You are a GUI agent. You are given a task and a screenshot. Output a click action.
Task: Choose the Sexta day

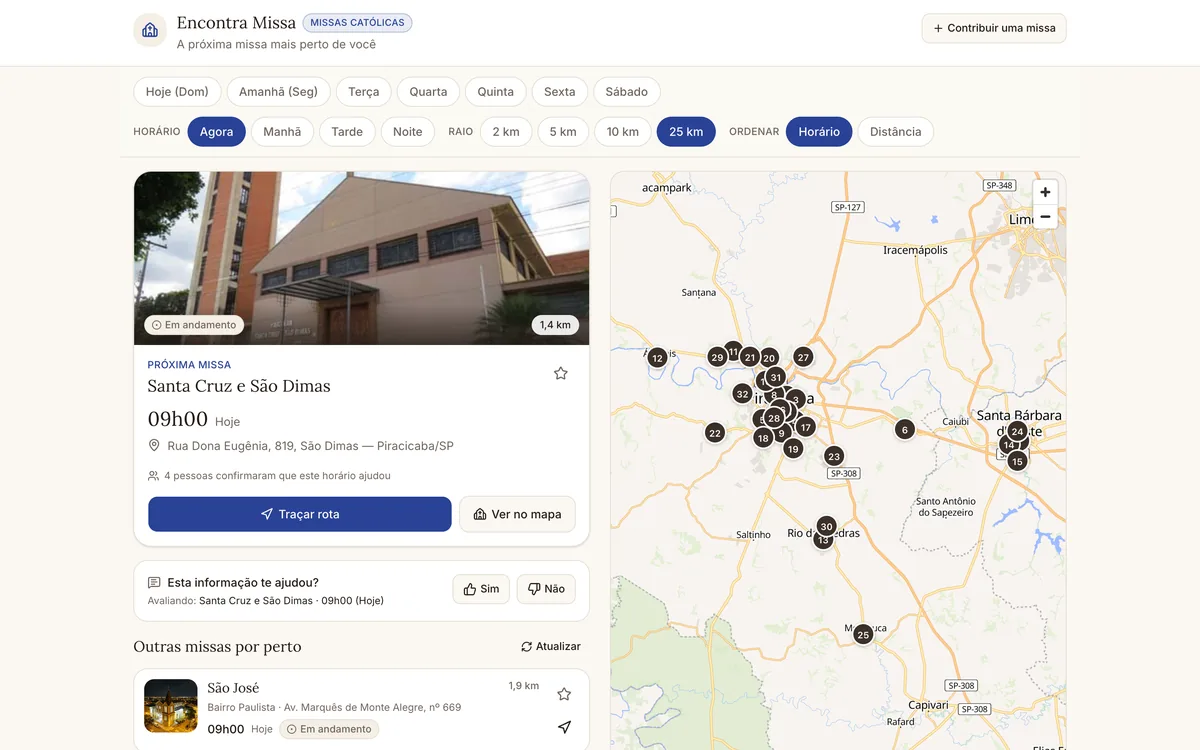(560, 92)
